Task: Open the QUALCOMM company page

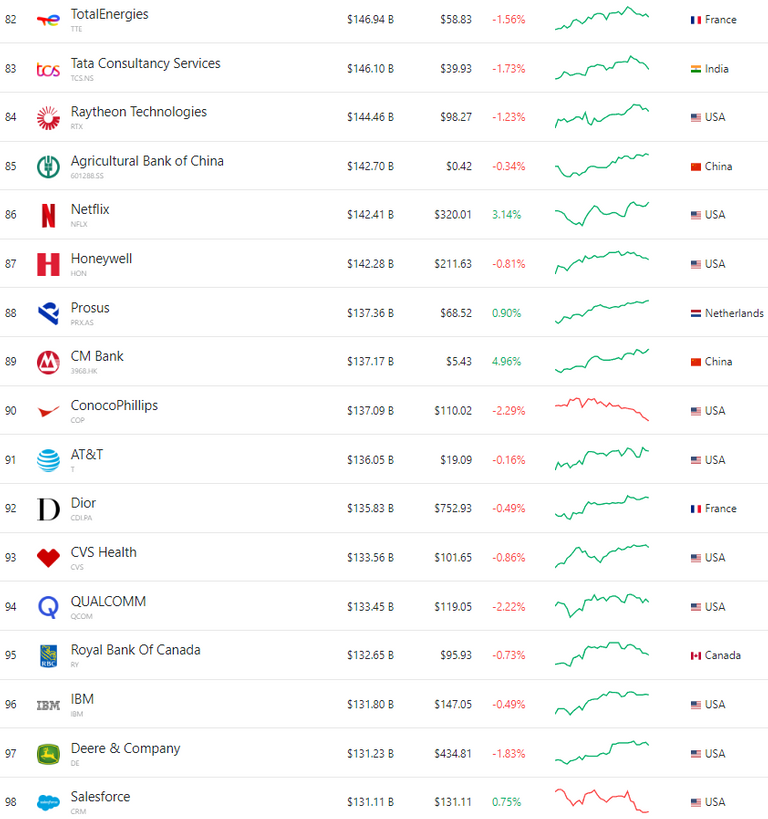Action: (108, 601)
